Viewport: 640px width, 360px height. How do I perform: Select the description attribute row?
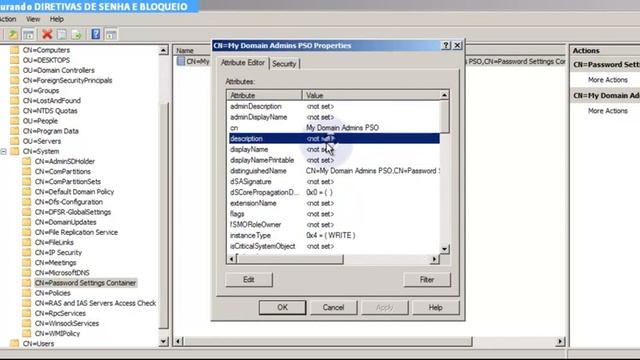334,139
